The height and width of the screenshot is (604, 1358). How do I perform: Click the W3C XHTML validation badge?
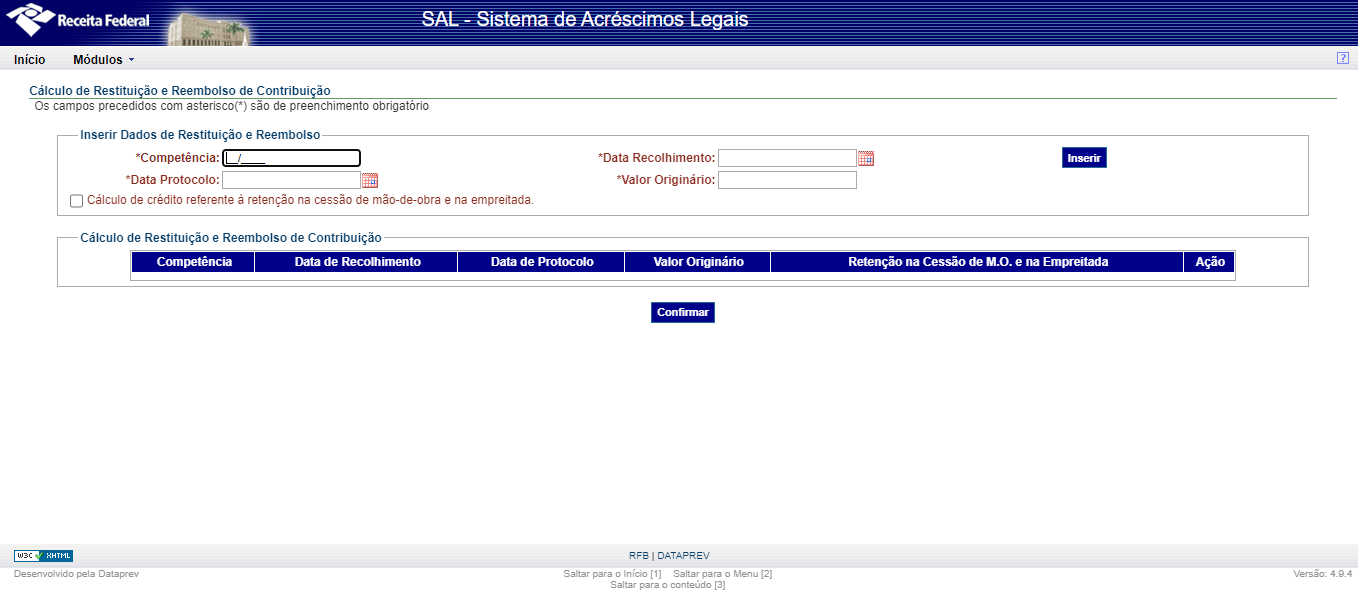click(43, 556)
